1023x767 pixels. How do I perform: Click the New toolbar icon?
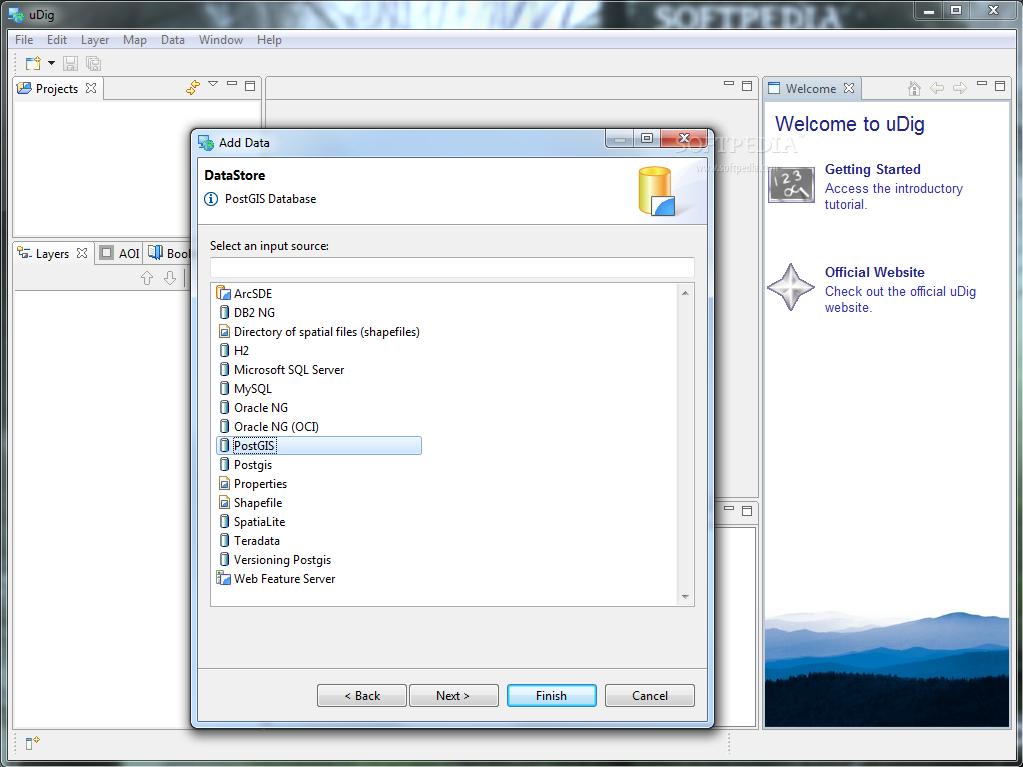[33, 63]
